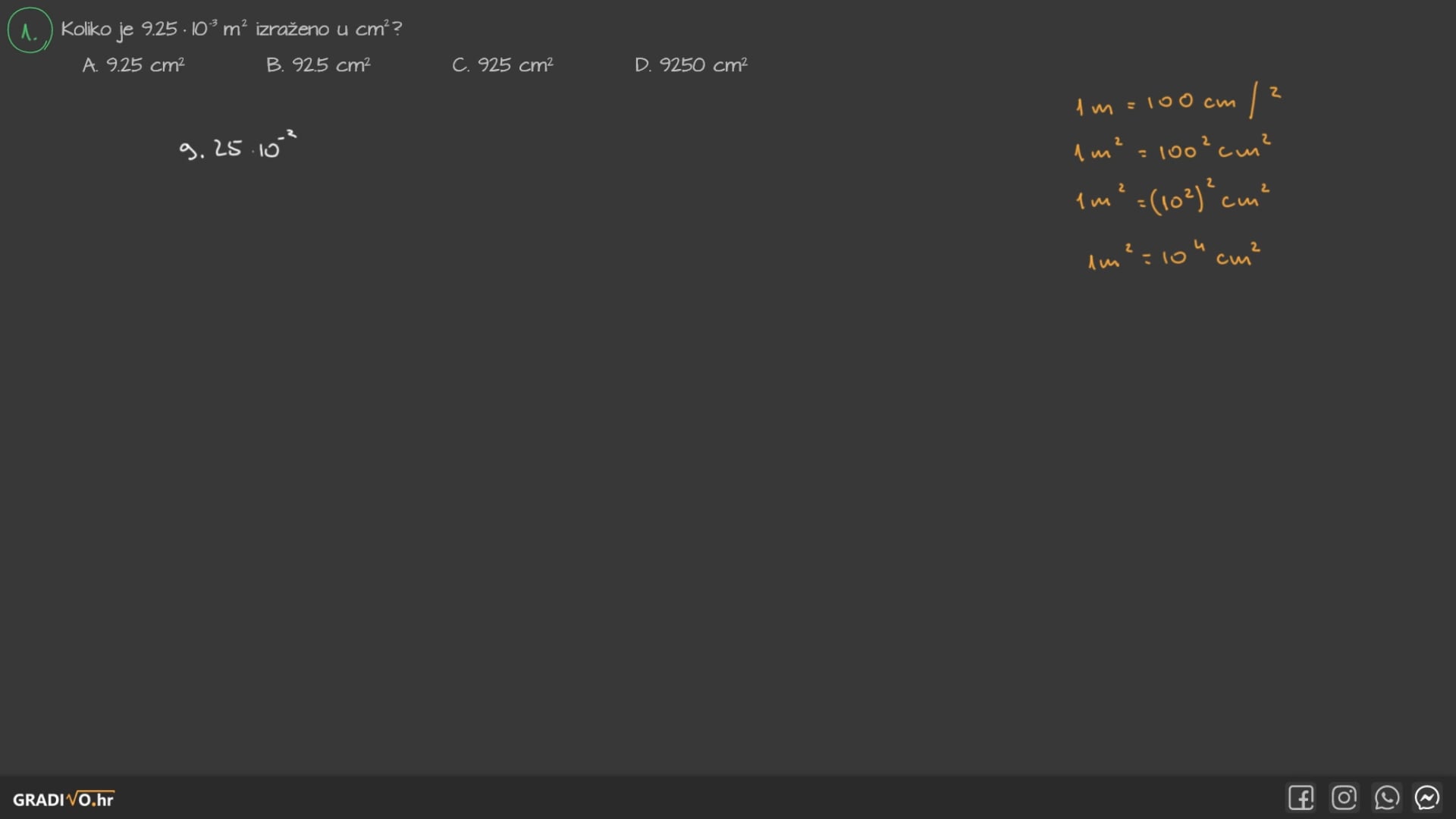Screen dimensions: 1456x819
Task: Click the question mark ending the question
Action: point(397,29)
